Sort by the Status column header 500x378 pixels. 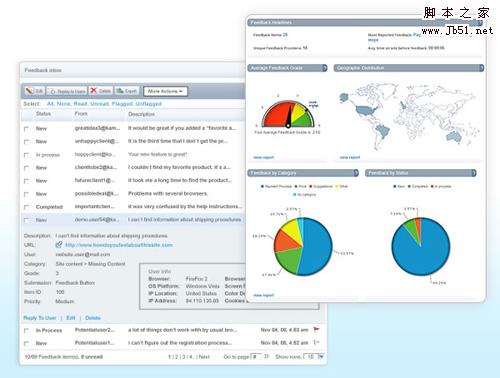coord(43,114)
